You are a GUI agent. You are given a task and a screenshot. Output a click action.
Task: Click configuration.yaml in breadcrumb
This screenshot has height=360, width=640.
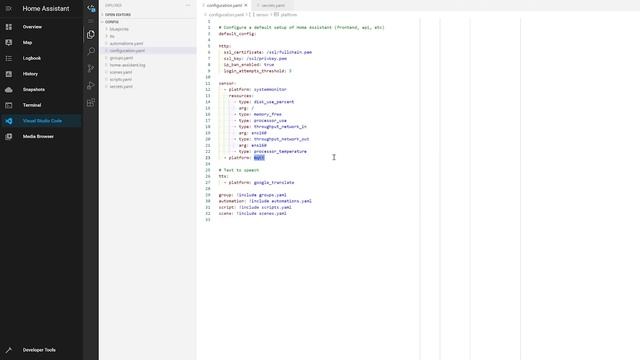click(x=226, y=15)
